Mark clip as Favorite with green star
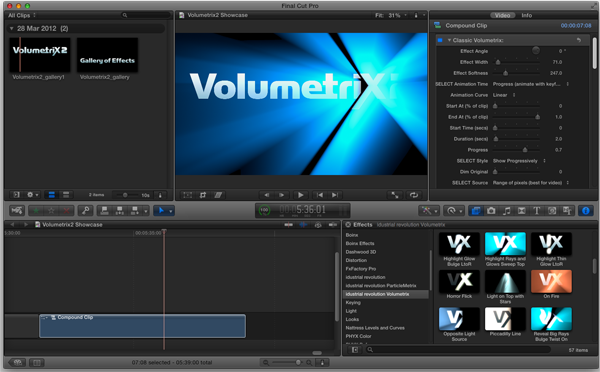This screenshot has width=600, height=372. pyautogui.click(x=36, y=210)
